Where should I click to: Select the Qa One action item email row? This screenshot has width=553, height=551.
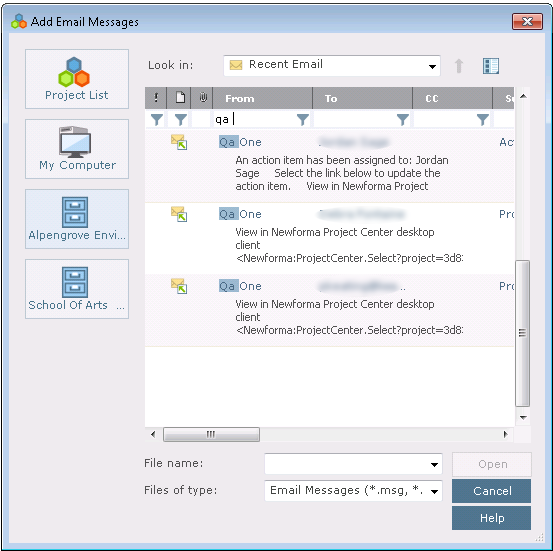click(x=329, y=166)
